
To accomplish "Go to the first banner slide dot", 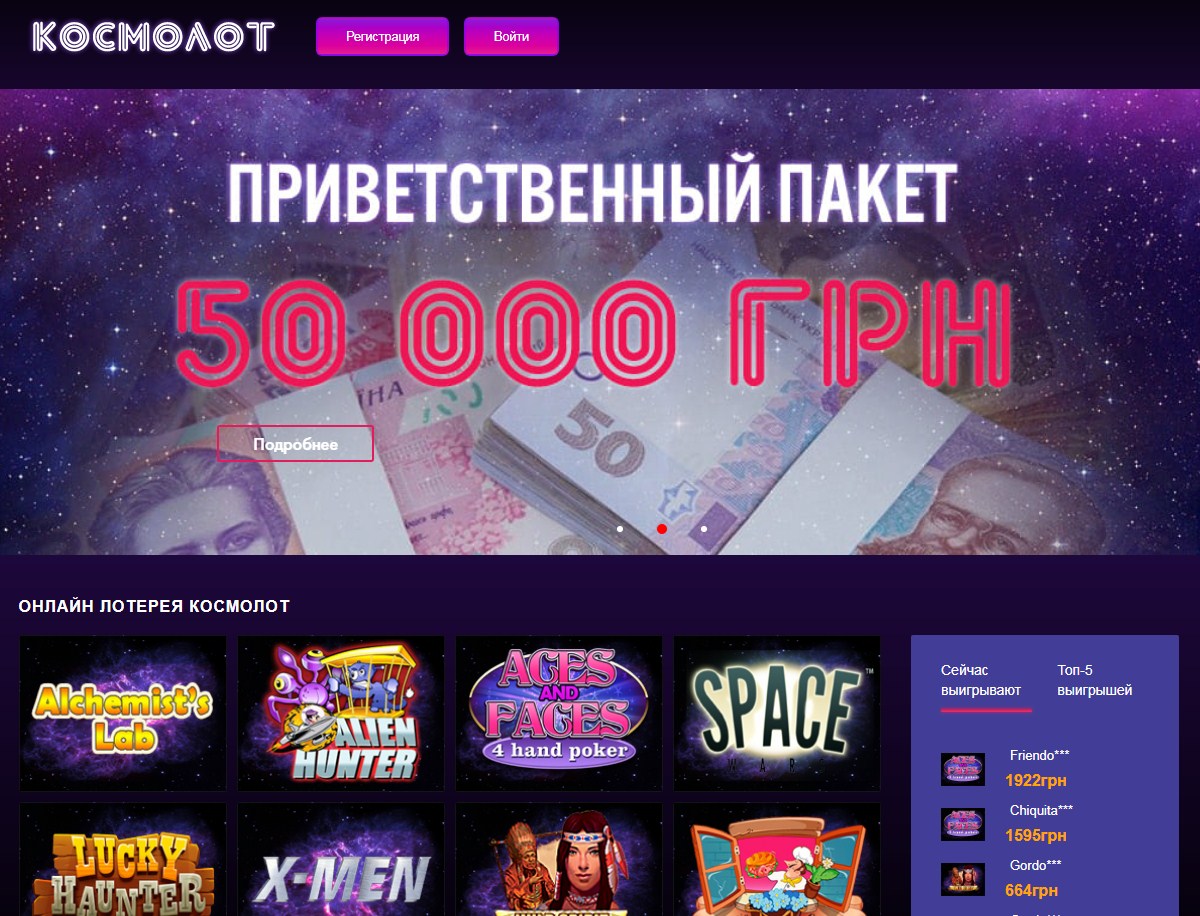I will click(x=620, y=528).
